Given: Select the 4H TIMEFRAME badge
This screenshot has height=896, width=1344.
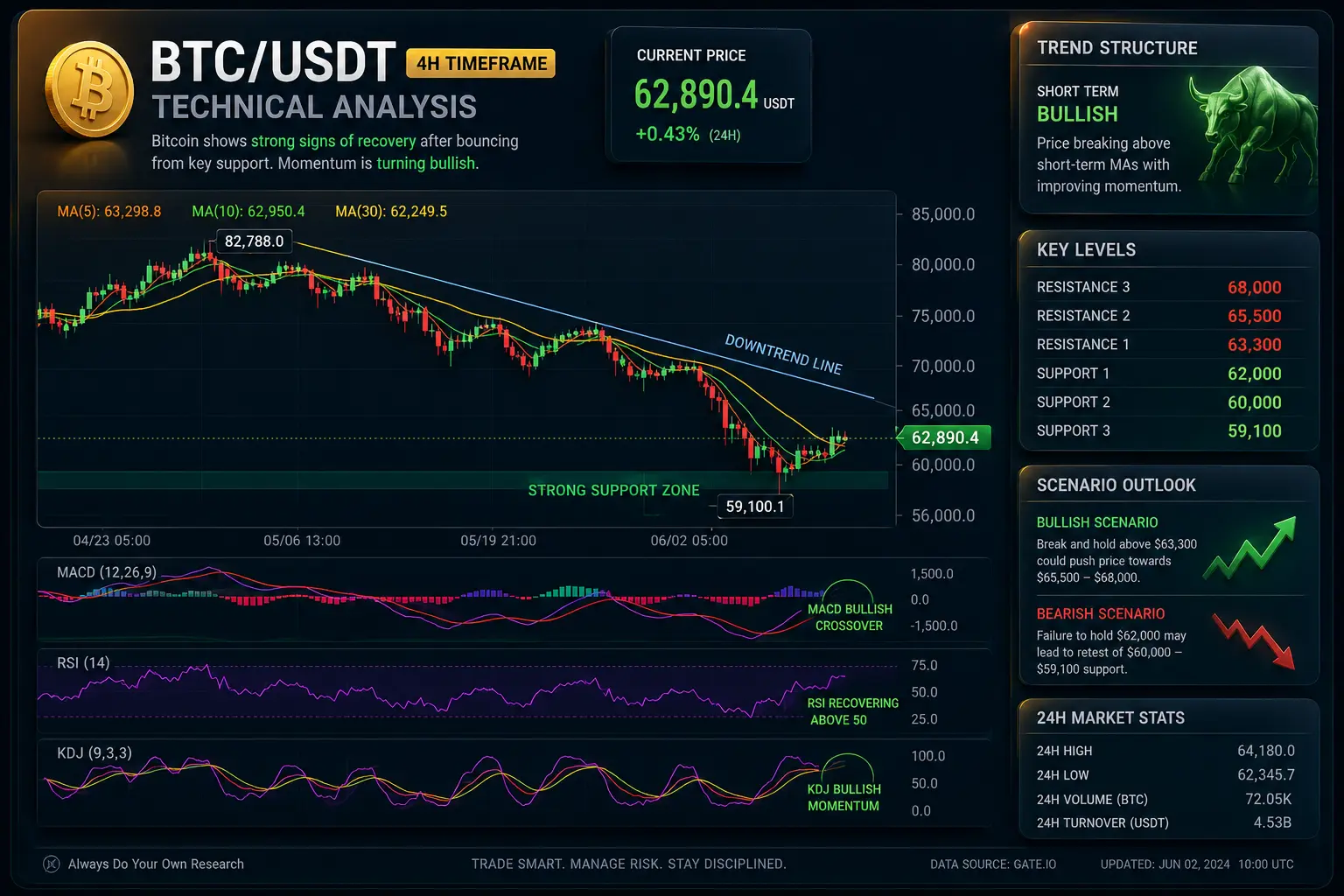Looking at the screenshot, I should click(480, 63).
